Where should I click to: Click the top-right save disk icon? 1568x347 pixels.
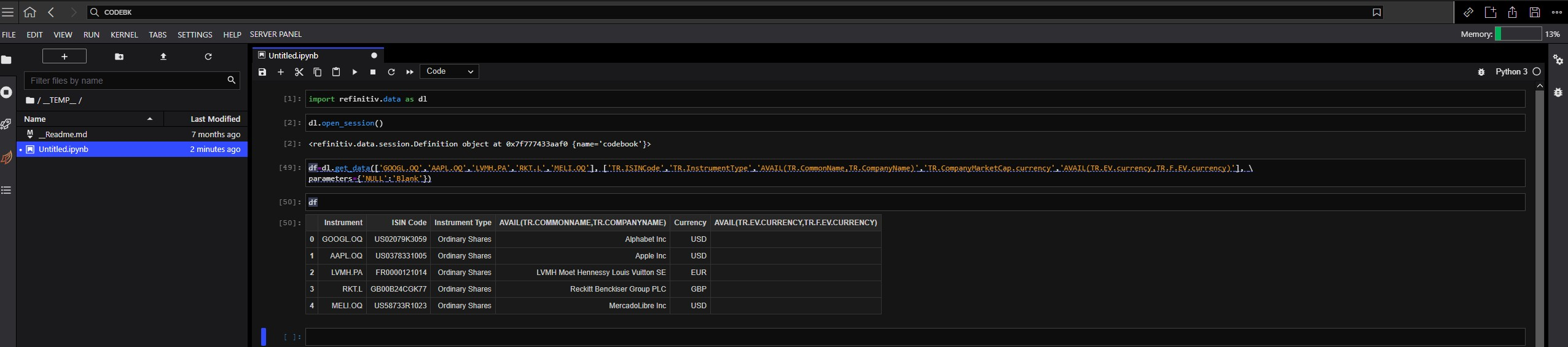[1535, 12]
